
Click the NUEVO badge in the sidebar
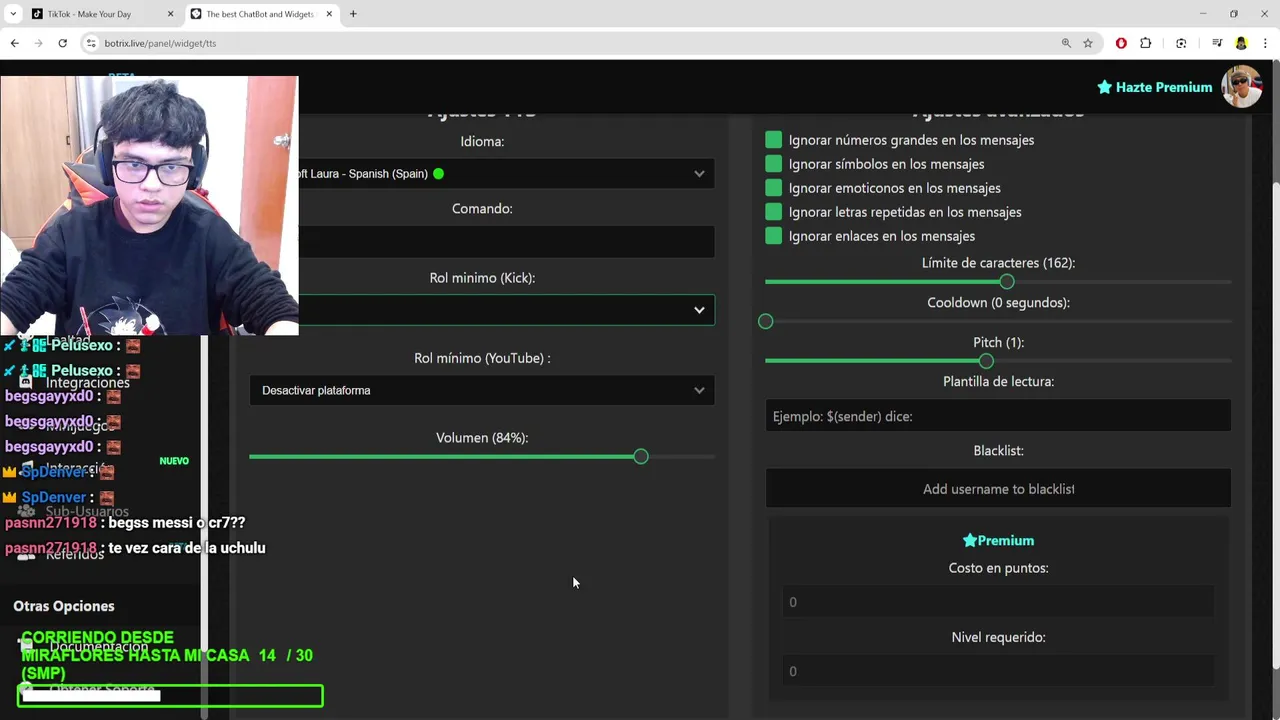(x=174, y=461)
